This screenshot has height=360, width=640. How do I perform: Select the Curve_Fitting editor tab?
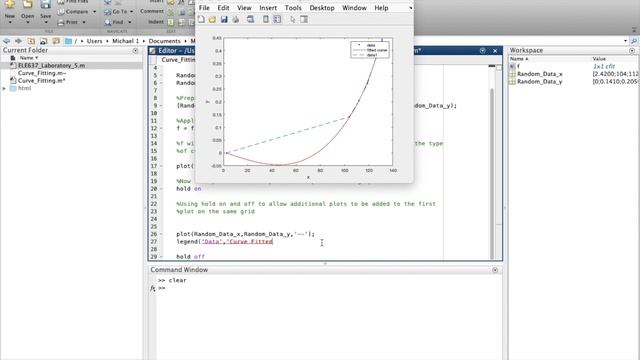coord(178,60)
